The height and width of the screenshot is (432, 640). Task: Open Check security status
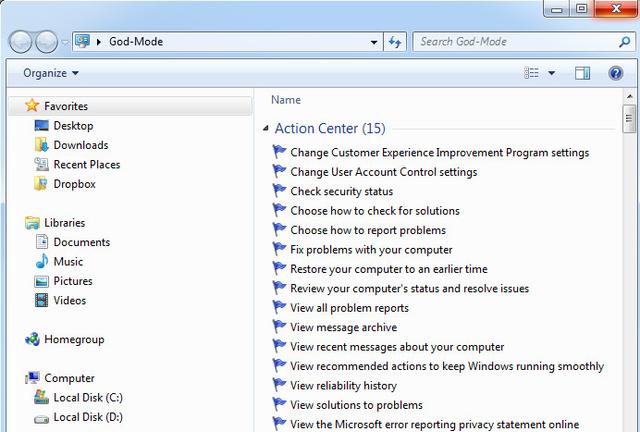point(342,192)
